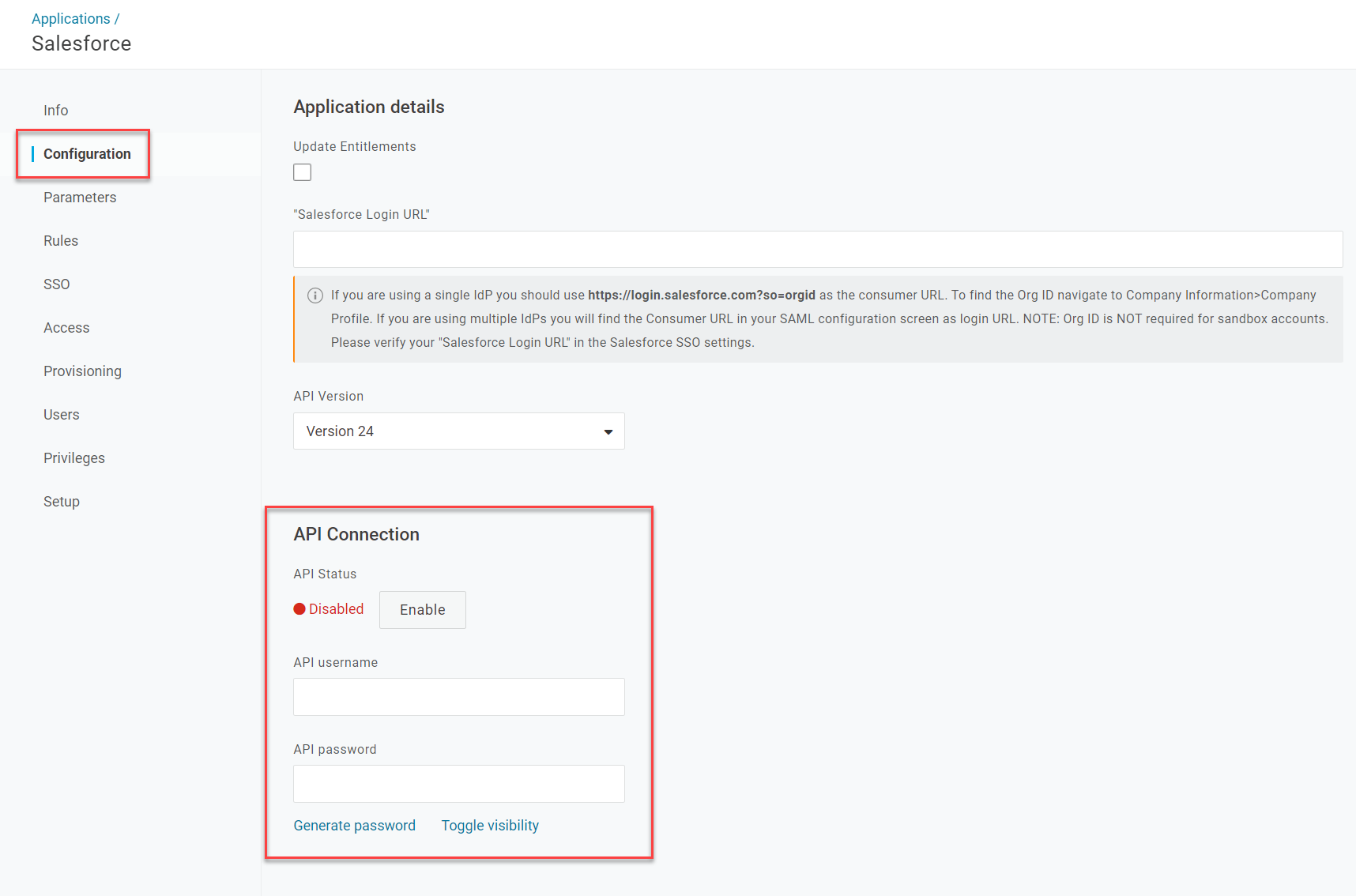The width and height of the screenshot is (1356, 896).
Task: Click the info icon in the notice
Action: [315, 296]
